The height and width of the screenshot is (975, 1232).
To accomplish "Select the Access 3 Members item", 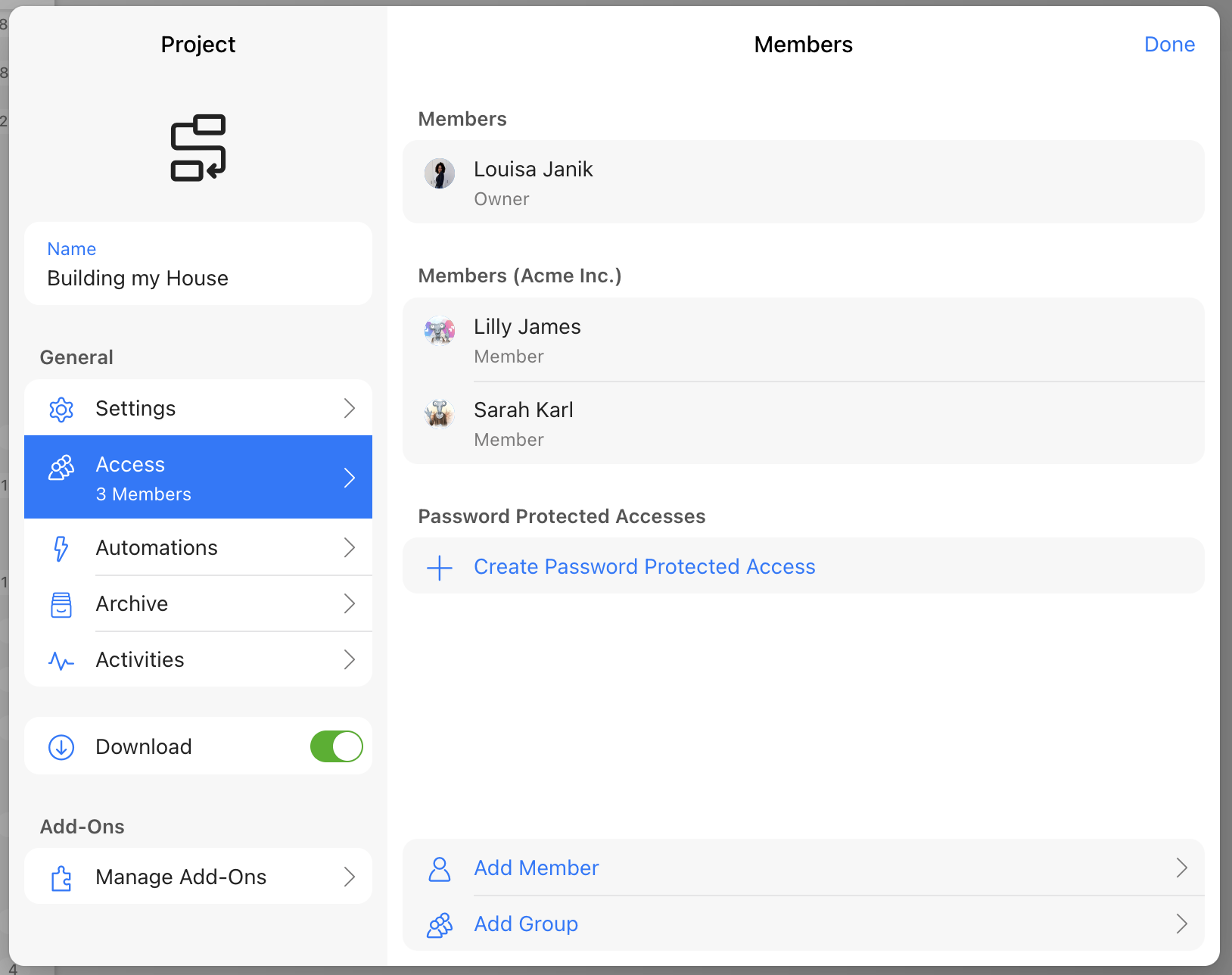I will (198, 478).
